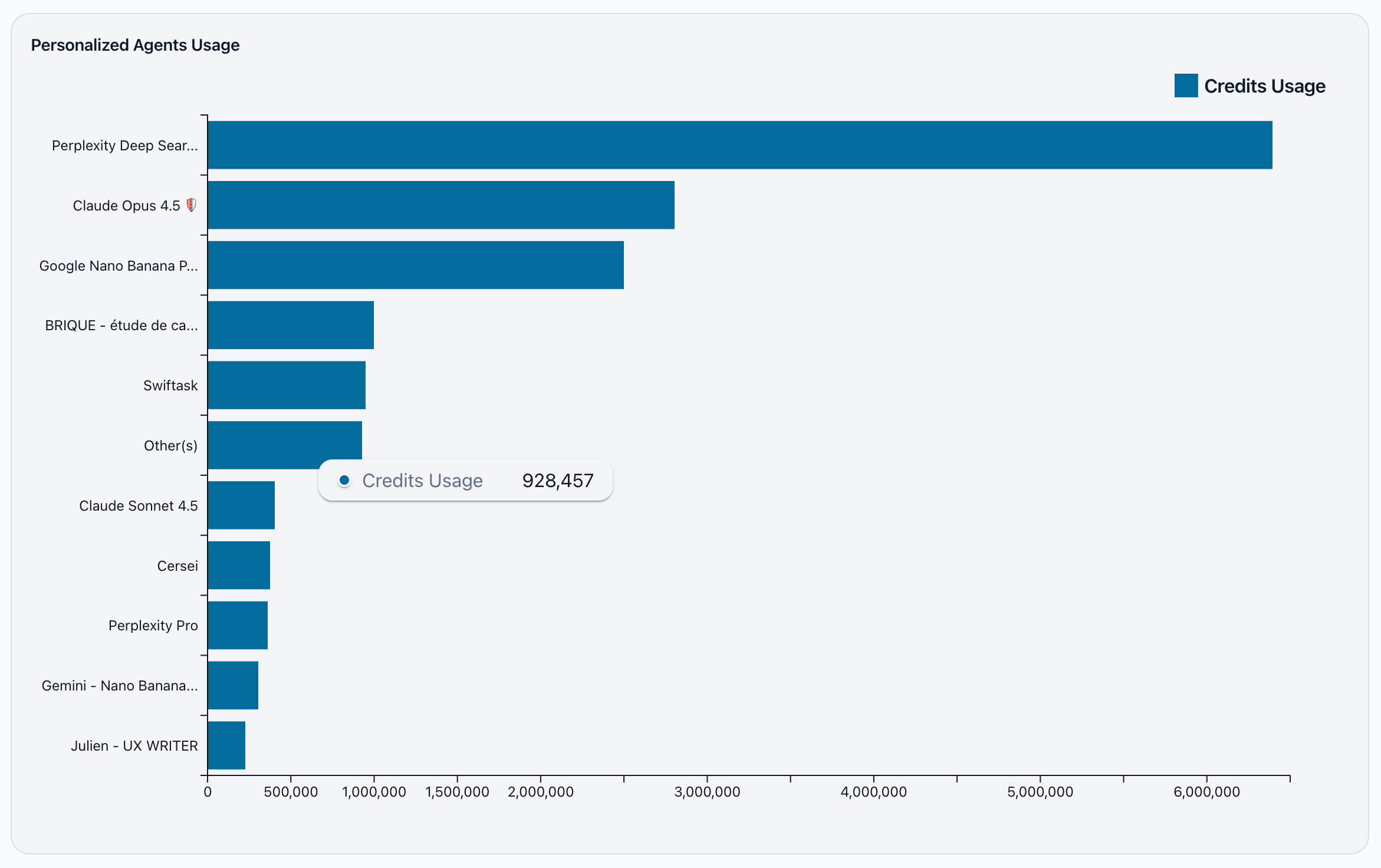Click the Swiftask bar in the chart

pyautogui.click(x=287, y=385)
